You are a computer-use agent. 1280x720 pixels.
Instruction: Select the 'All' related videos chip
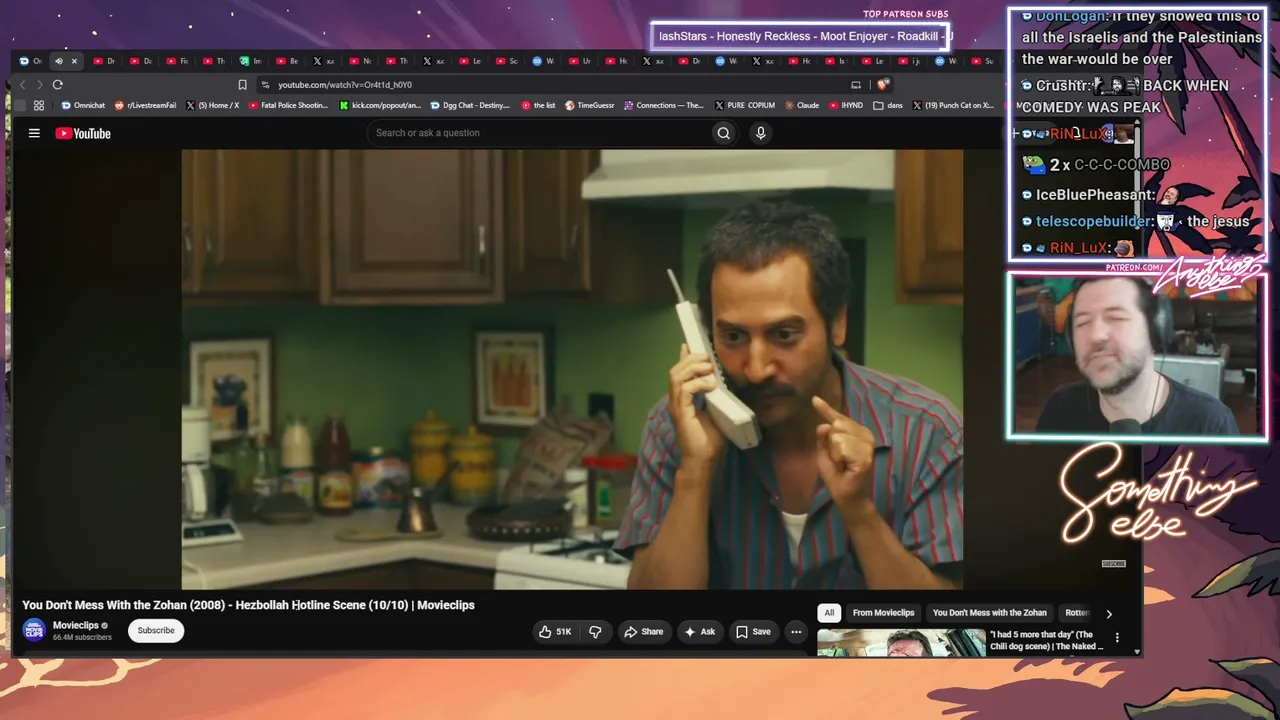(x=829, y=613)
